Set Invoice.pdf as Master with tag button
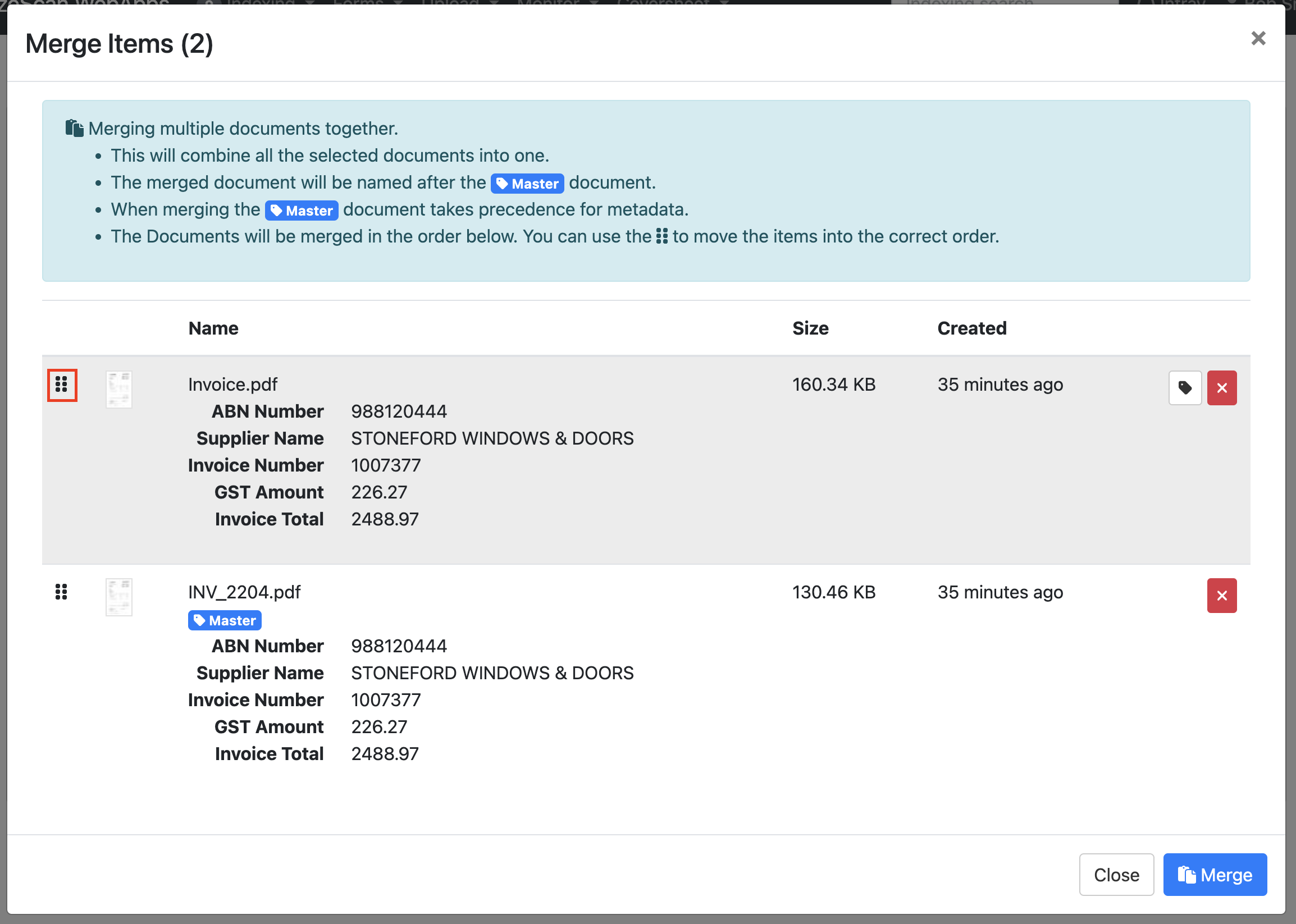Viewport: 1296px width, 924px height. click(x=1184, y=388)
